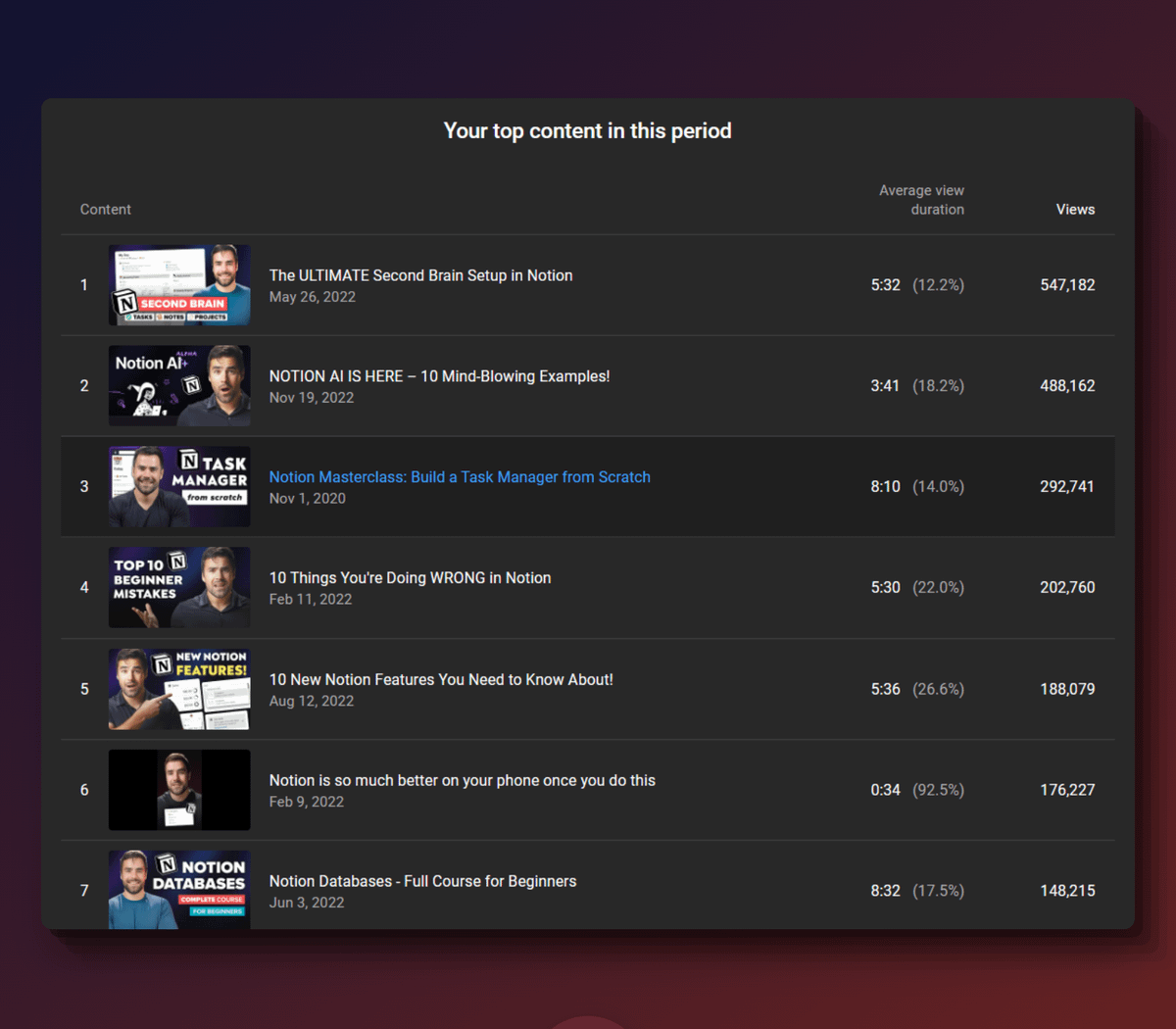Select New Notion Features thumbnail
This screenshot has height=1029, width=1176.
179,689
